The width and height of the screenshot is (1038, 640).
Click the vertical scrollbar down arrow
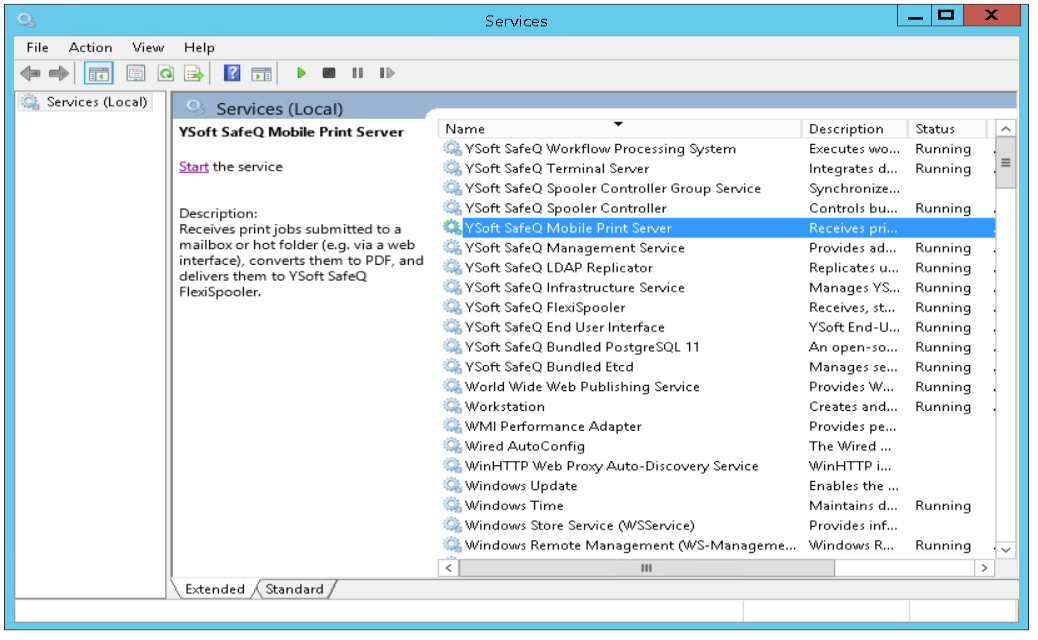click(x=1006, y=550)
